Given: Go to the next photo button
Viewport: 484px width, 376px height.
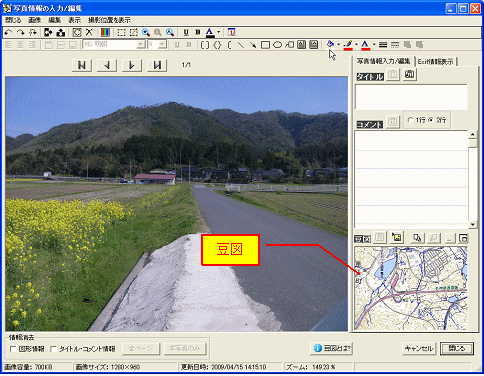Looking at the screenshot, I should click(132, 65).
